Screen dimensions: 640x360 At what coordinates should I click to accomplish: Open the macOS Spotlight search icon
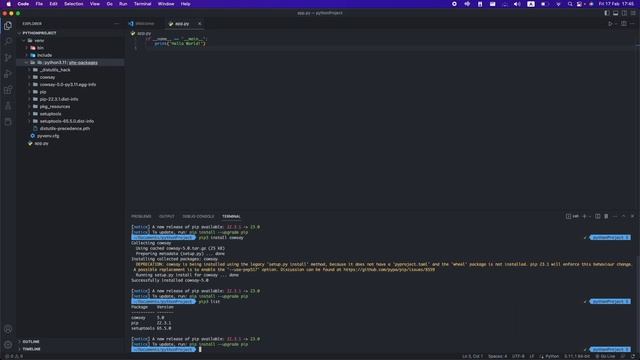570,4
